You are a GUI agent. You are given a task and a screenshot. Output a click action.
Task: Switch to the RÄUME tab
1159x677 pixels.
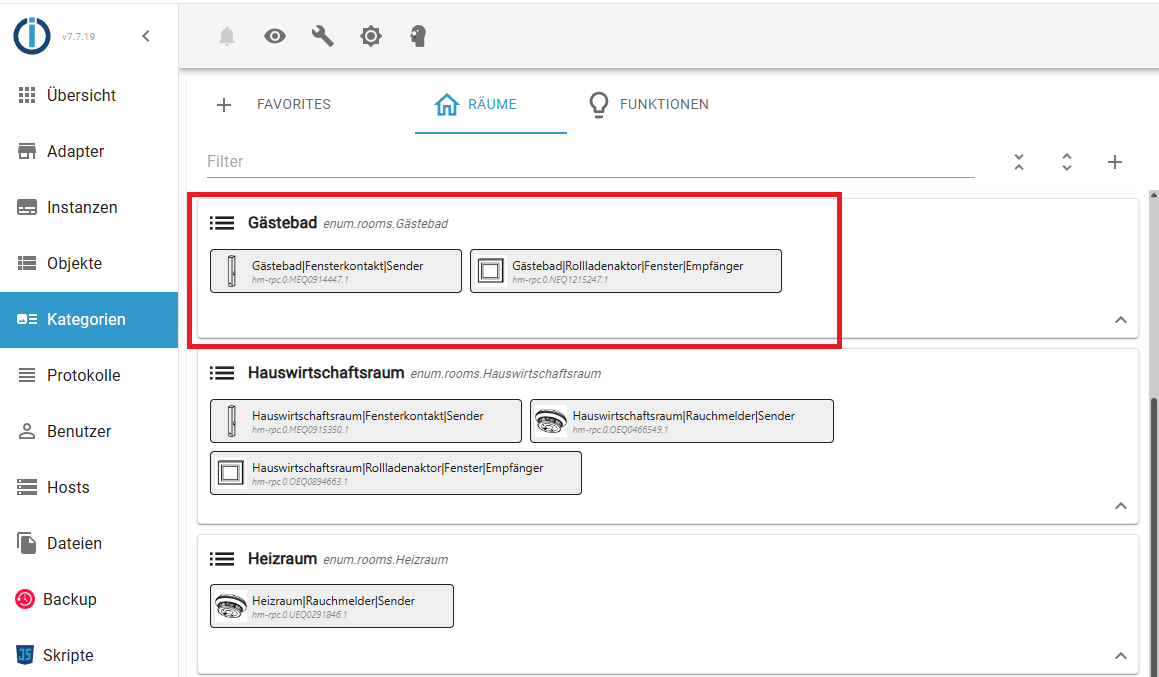491,104
